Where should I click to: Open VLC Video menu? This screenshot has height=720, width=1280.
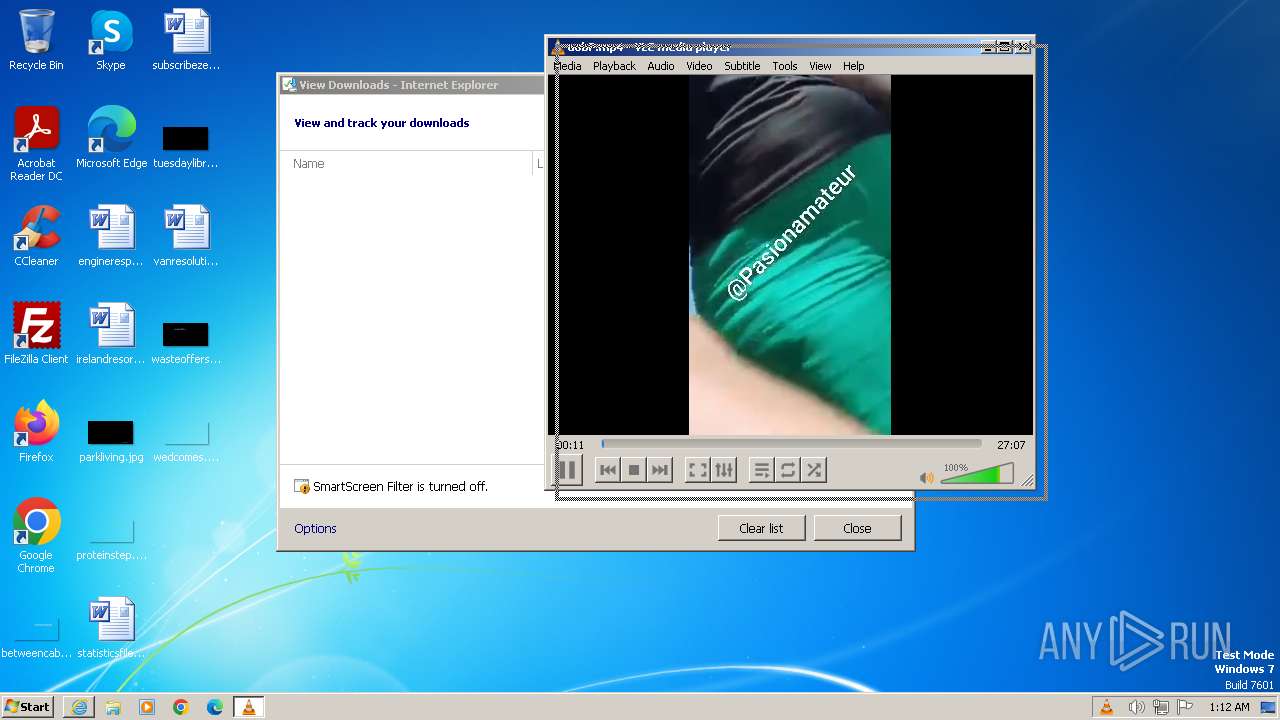pyautogui.click(x=699, y=66)
